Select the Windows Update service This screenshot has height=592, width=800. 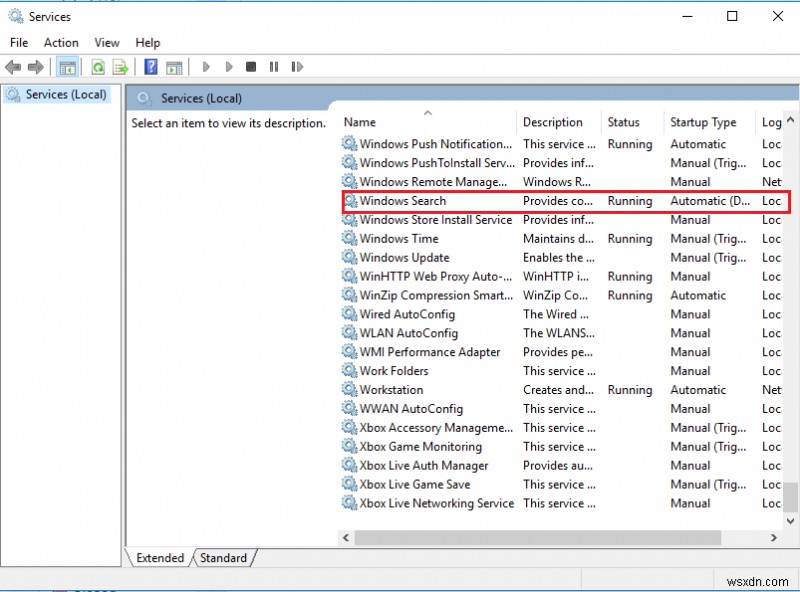(x=403, y=257)
